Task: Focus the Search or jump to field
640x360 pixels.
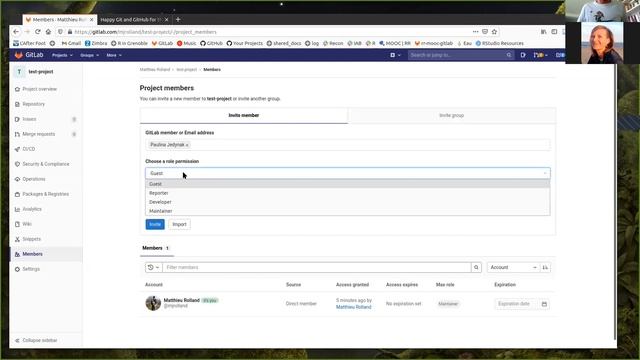Action: pos(460,55)
